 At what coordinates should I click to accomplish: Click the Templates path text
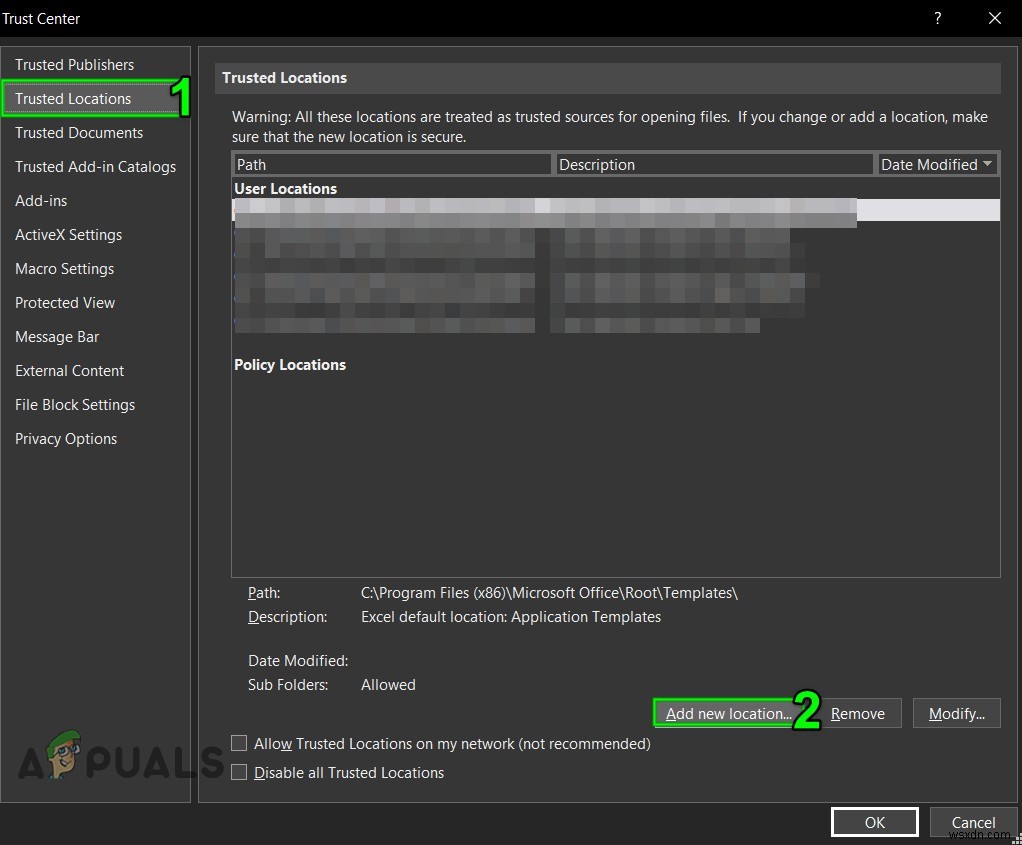(549, 593)
